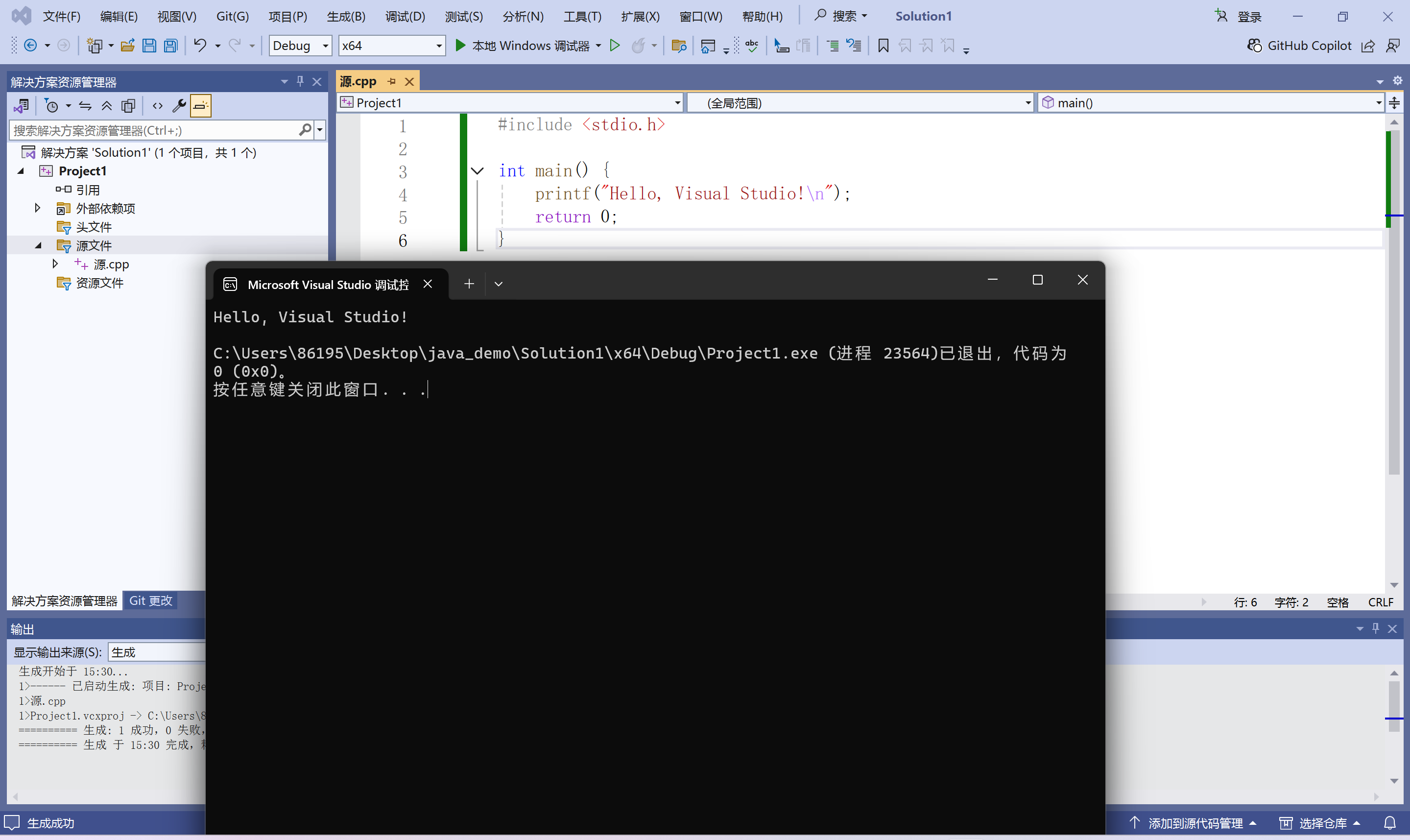The width and height of the screenshot is (1410, 840).
Task: Open the main() member dropdown
Action: point(1211,103)
